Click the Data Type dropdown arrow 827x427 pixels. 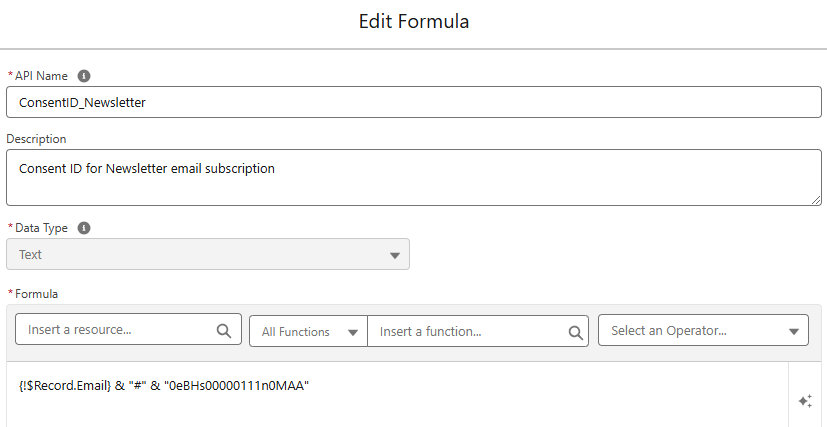tap(394, 255)
